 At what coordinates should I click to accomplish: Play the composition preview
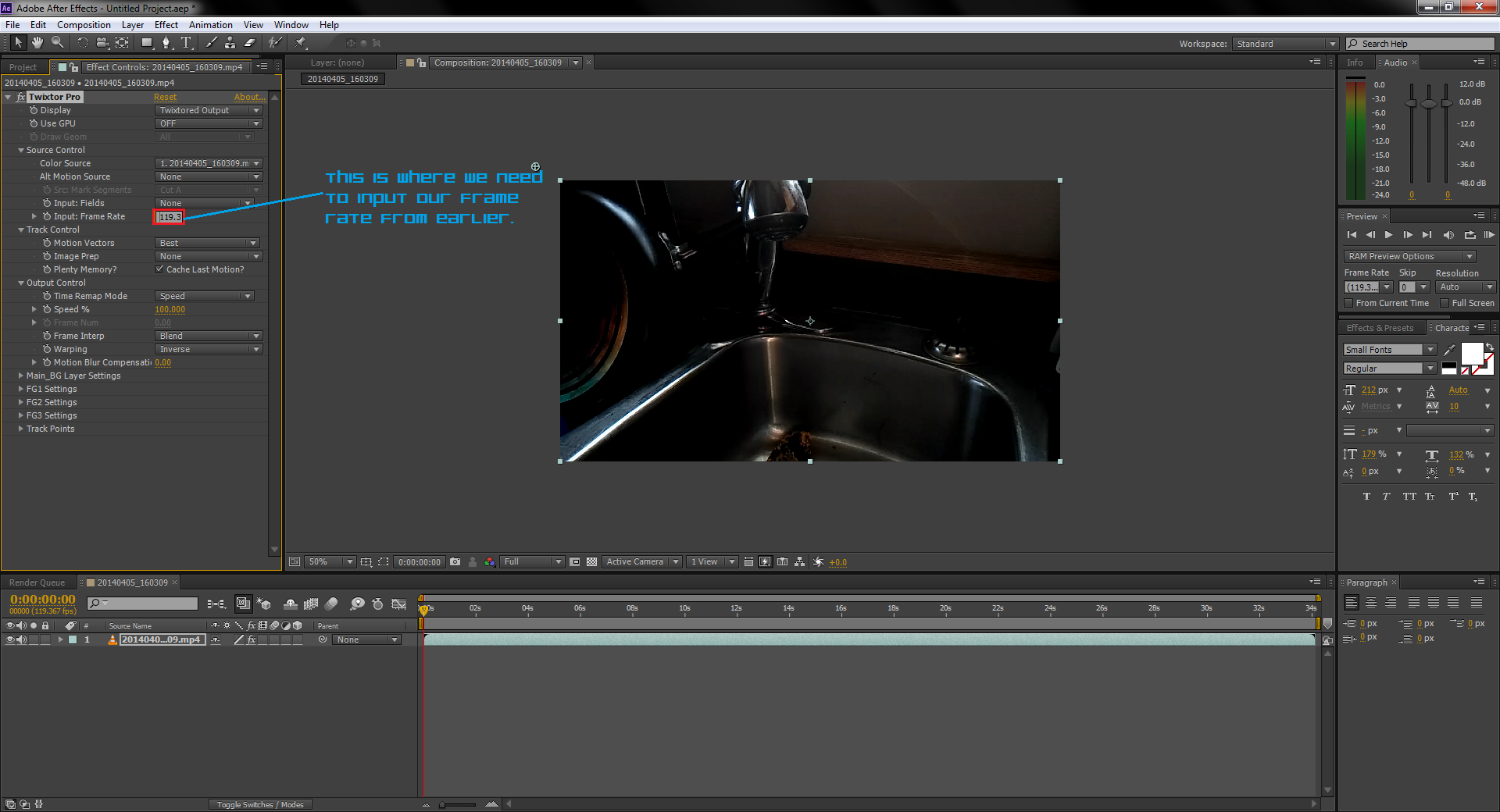1388,234
